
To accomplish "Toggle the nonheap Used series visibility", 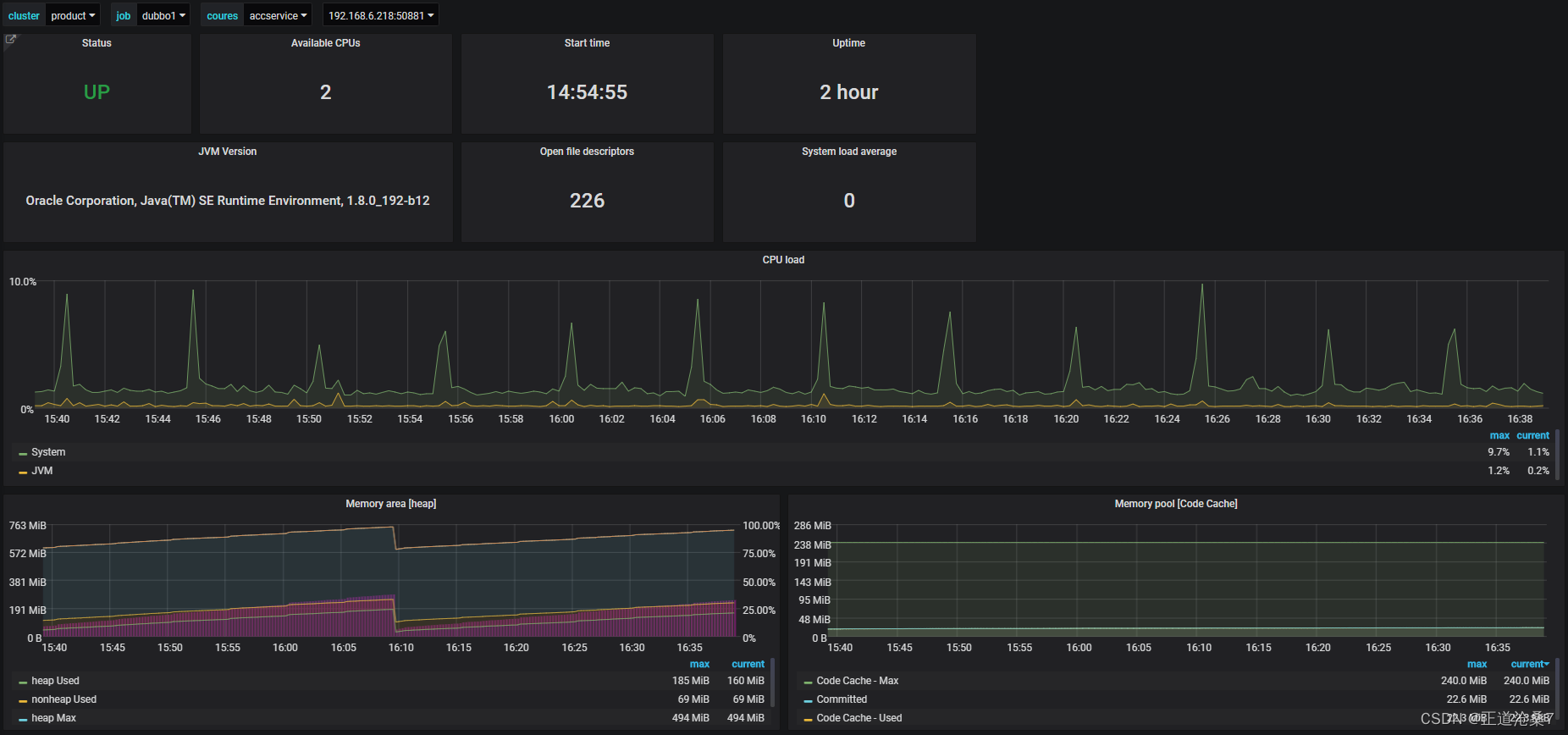I will pos(64,699).
